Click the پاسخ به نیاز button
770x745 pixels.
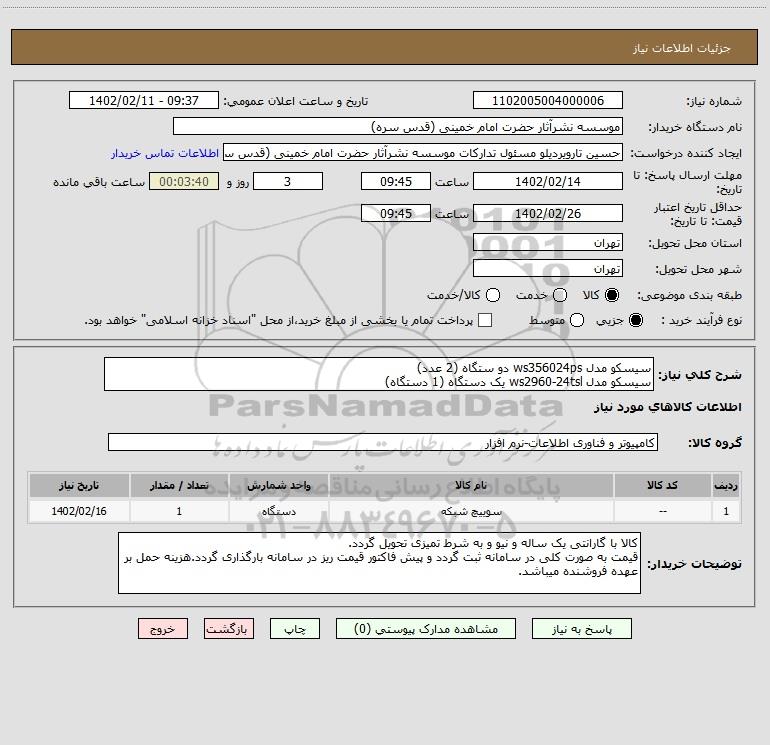pyautogui.click(x=581, y=629)
